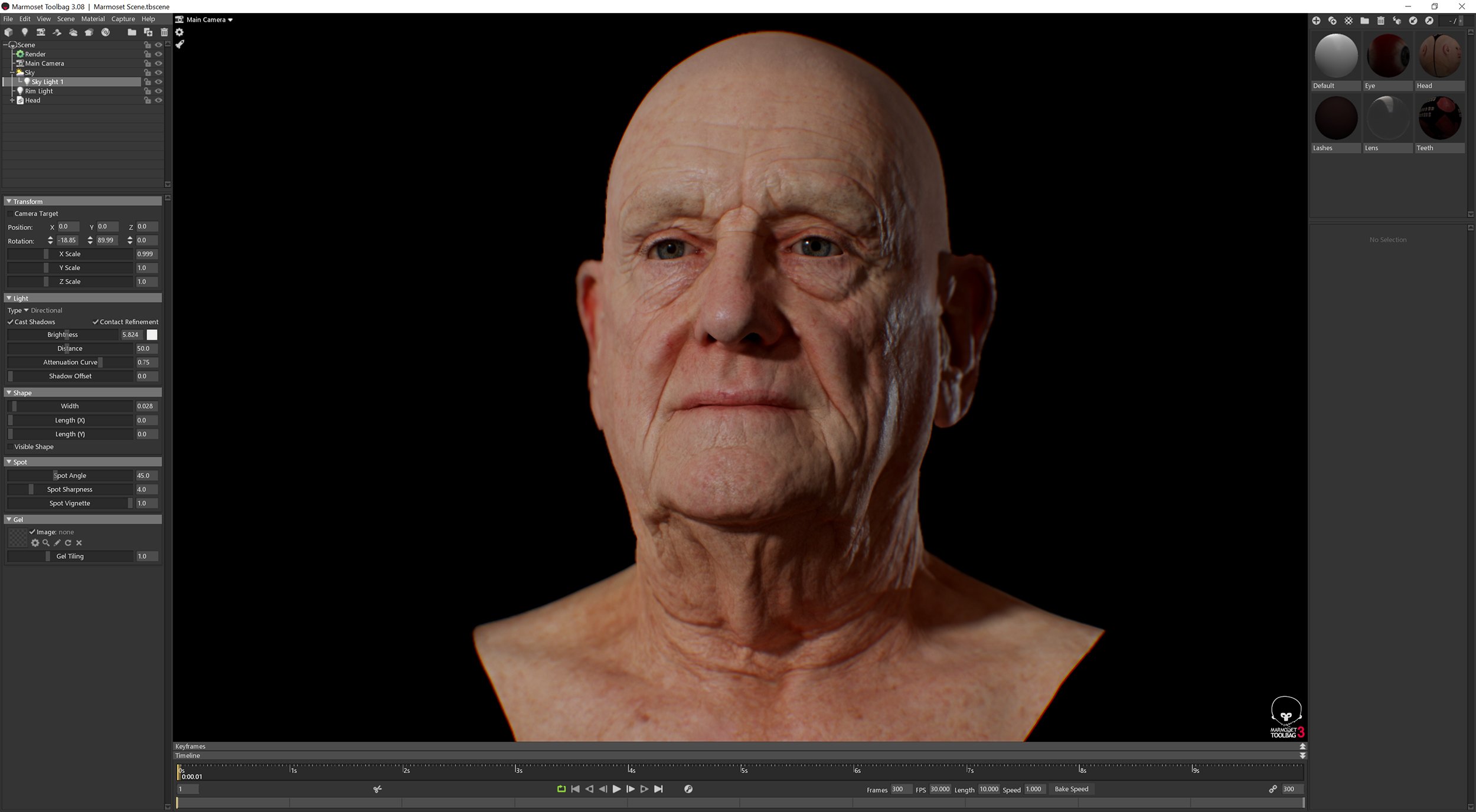This screenshot has height=812, width=1476.
Task: Click the FPS value field in timeline
Action: (939, 789)
